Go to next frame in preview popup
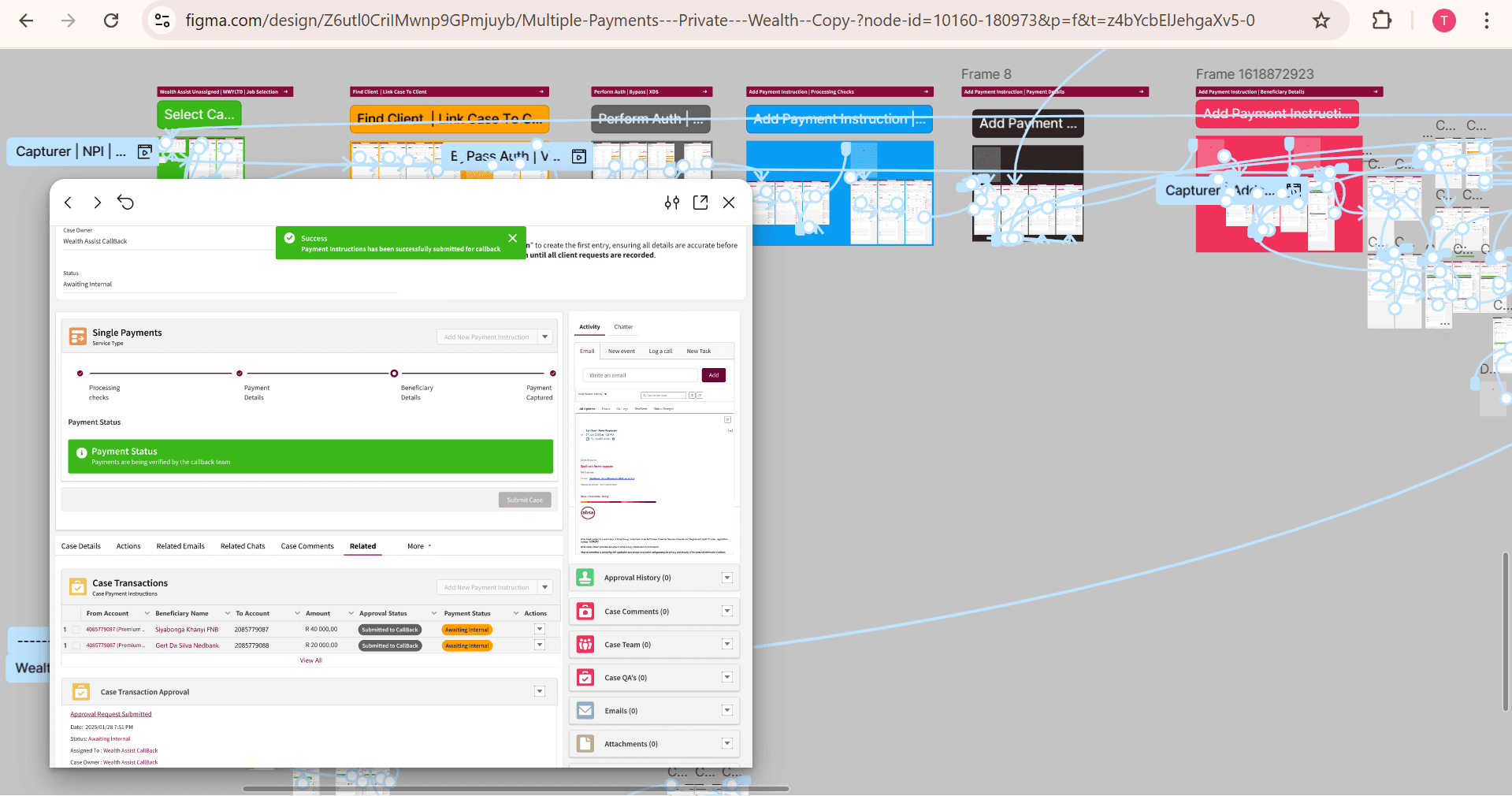The height and width of the screenshot is (796, 1512). point(98,203)
